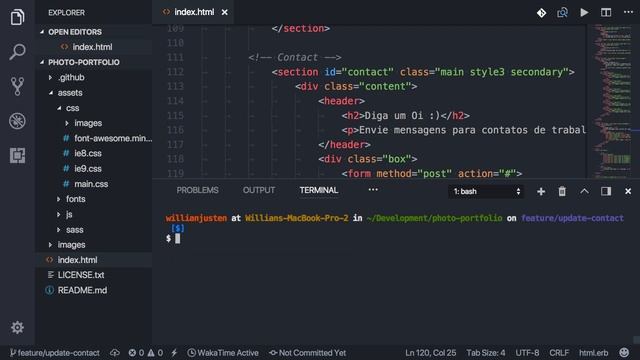
Task: Change the CRLF end of line sequence
Action: pyautogui.click(x=559, y=353)
